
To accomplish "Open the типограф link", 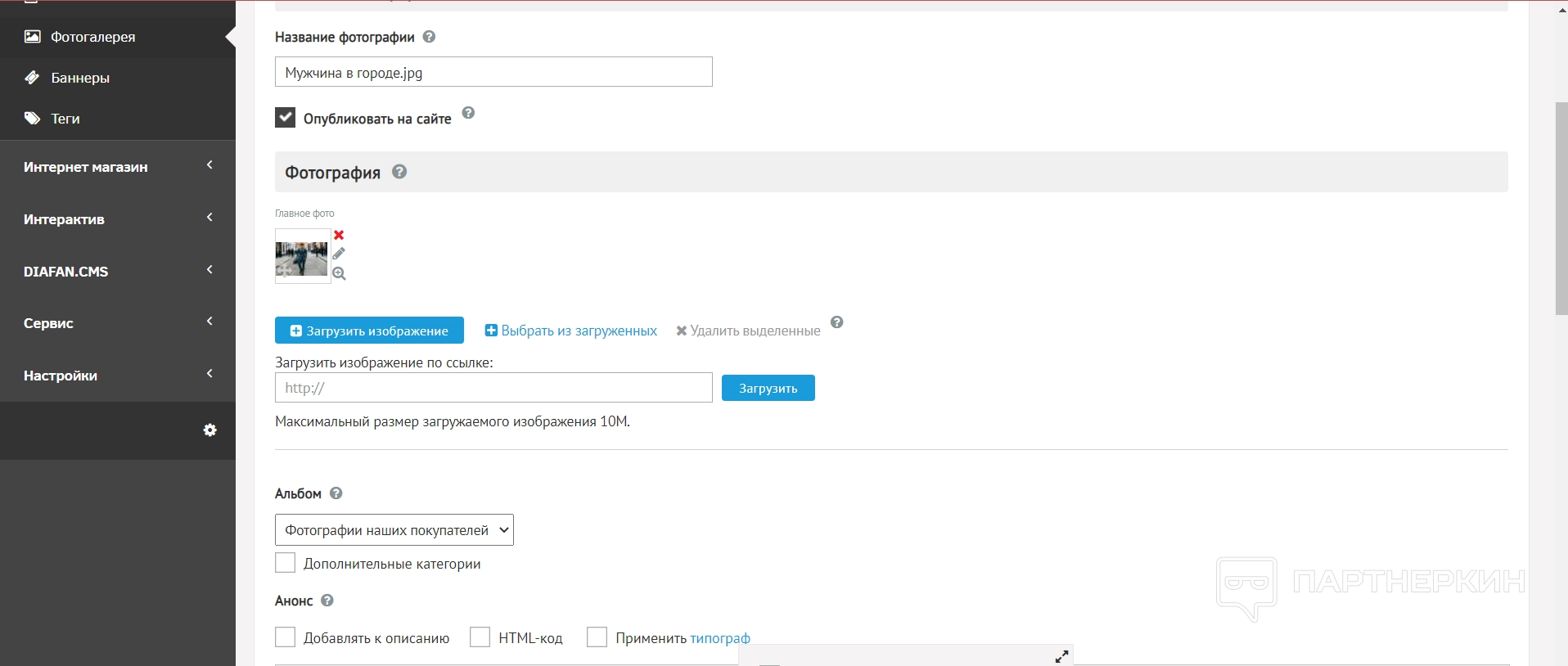I will tap(720, 638).
